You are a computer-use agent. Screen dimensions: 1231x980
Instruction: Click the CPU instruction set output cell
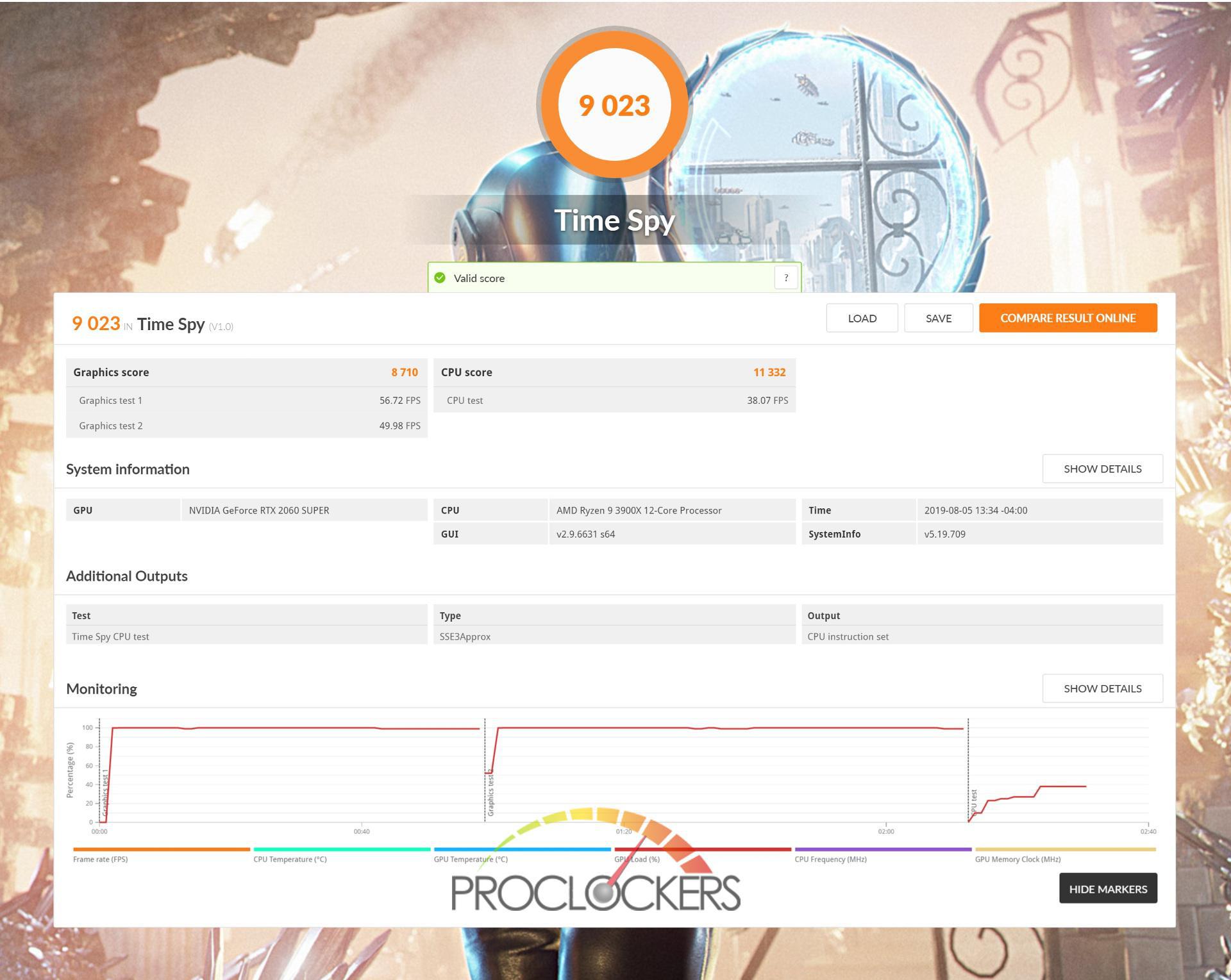point(982,636)
